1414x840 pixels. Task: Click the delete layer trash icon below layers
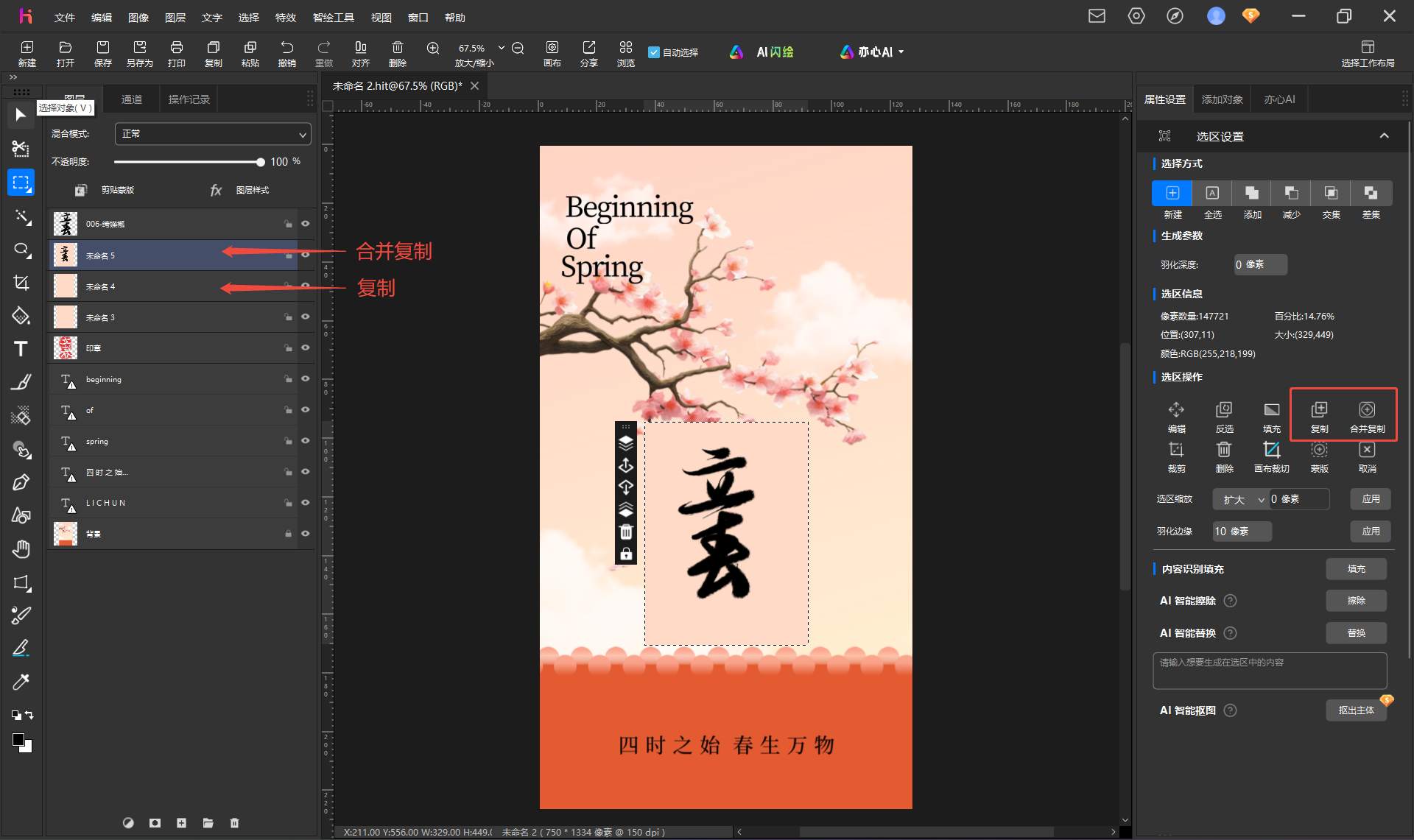point(234,823)
